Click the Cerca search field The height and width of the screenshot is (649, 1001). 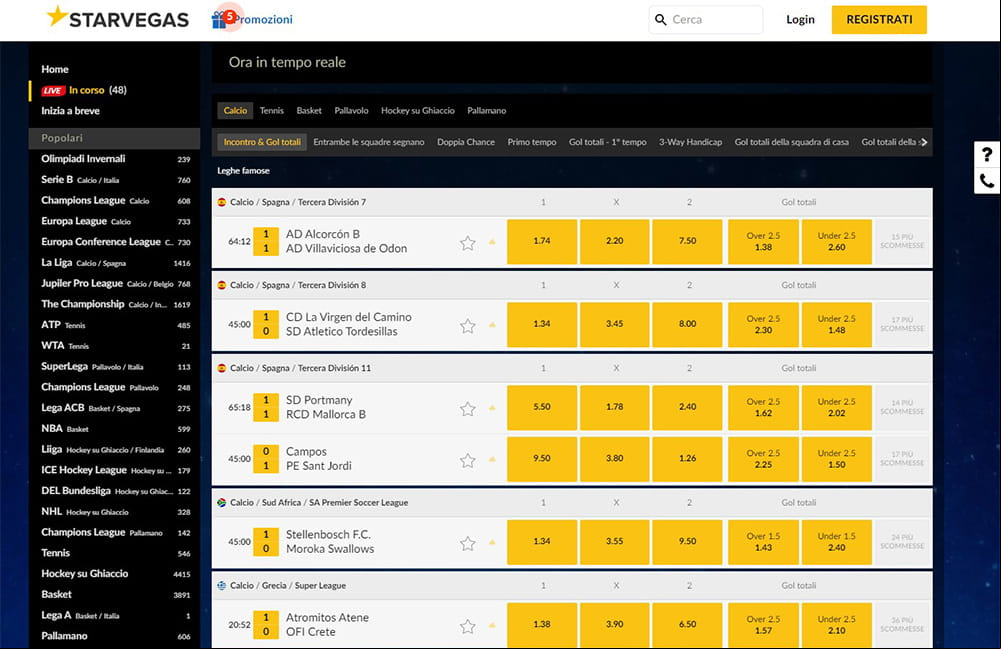pos(705,20)
